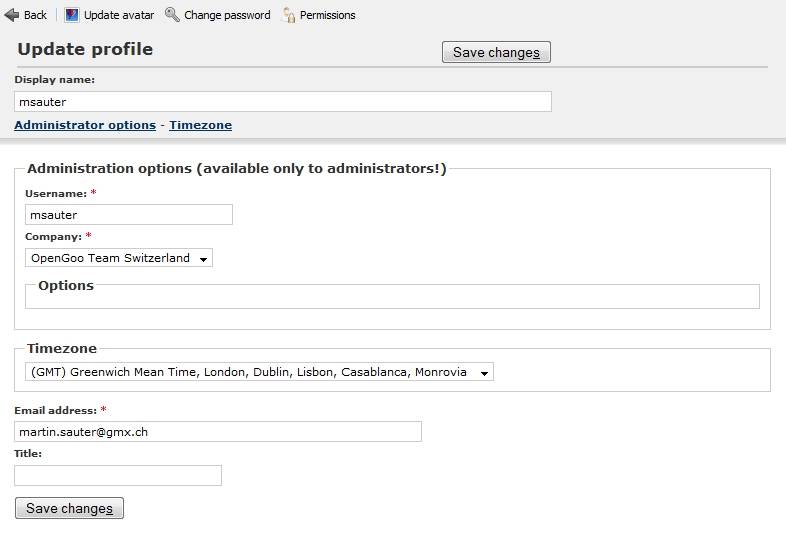Click bottom Save changes button
Image resolution: width=786 pixels, height=540 pixels.
[69, 508]
